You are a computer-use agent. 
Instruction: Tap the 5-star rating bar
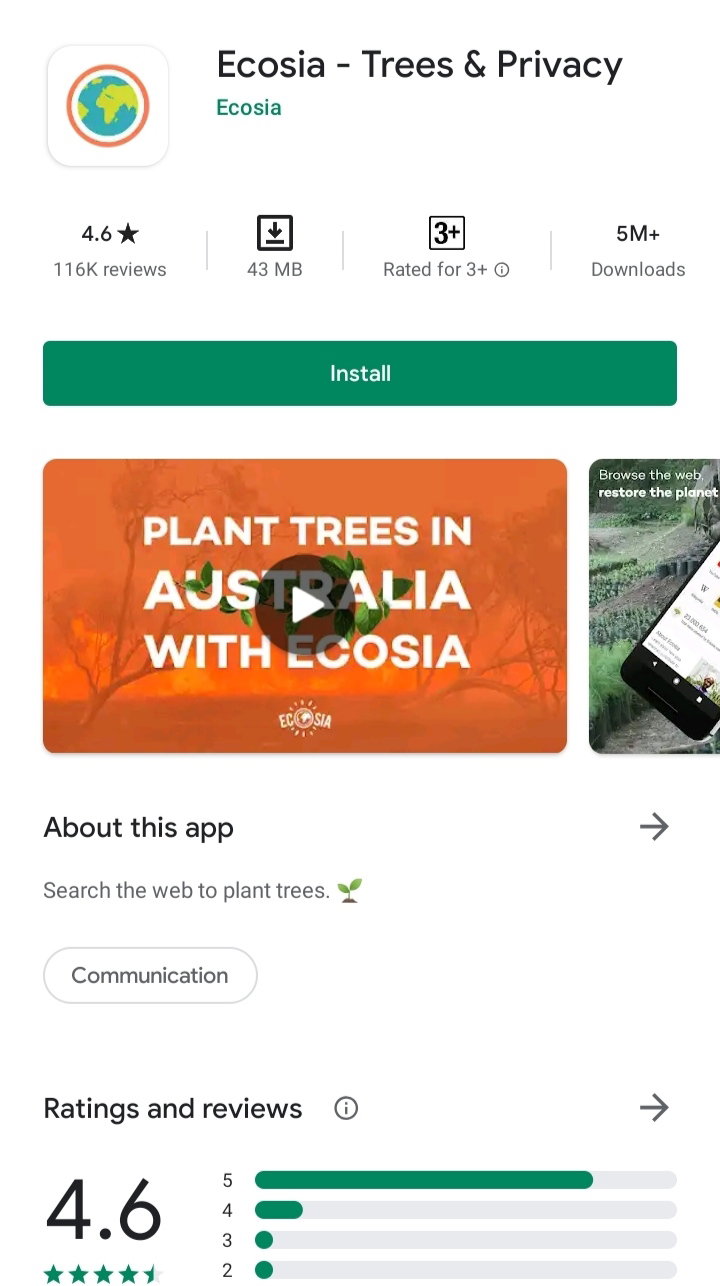466,1180
